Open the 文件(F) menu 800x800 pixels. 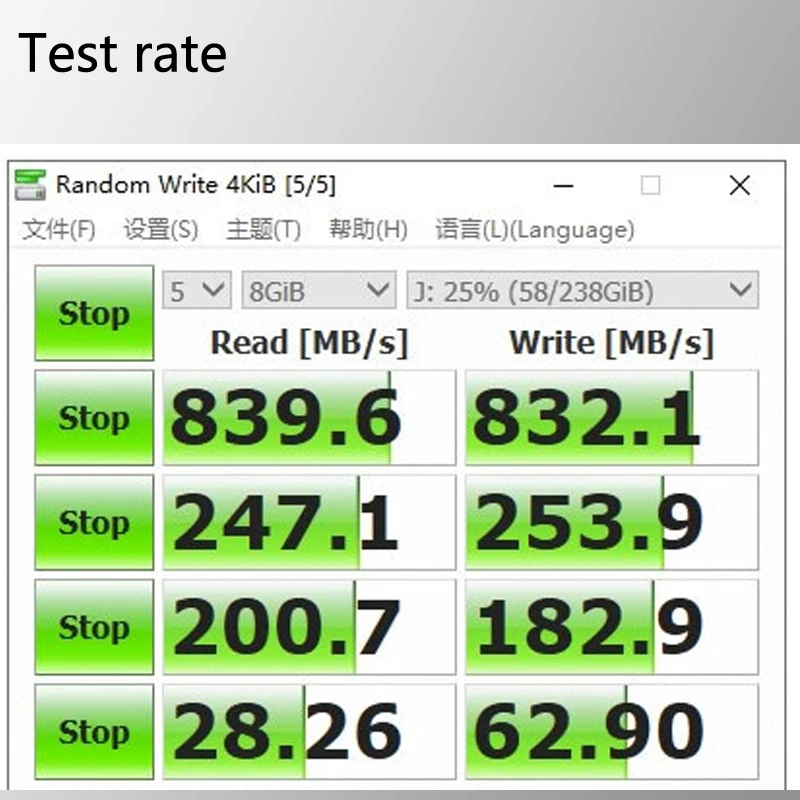59,229
